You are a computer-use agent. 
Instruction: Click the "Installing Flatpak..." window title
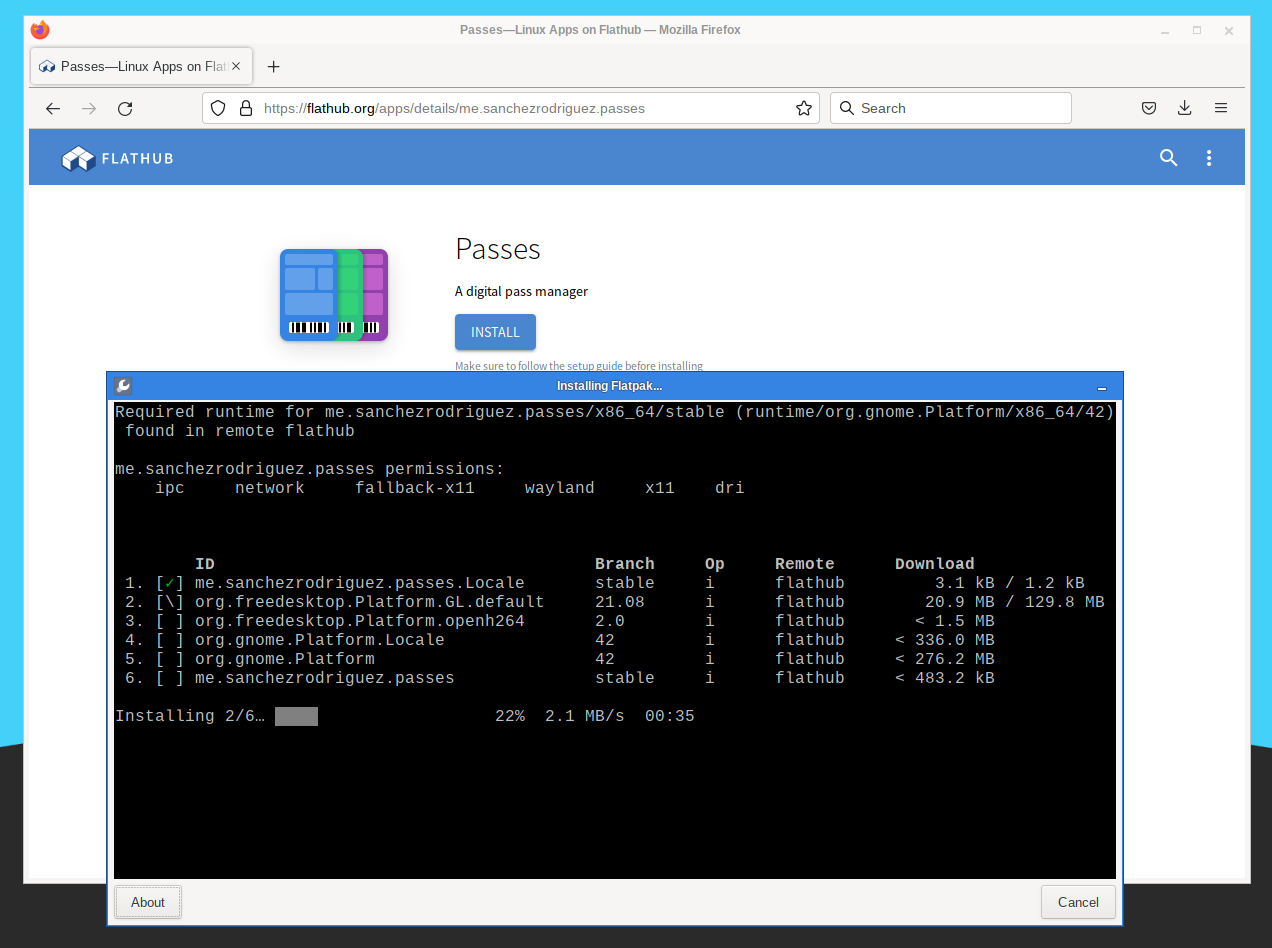point(609,386)
